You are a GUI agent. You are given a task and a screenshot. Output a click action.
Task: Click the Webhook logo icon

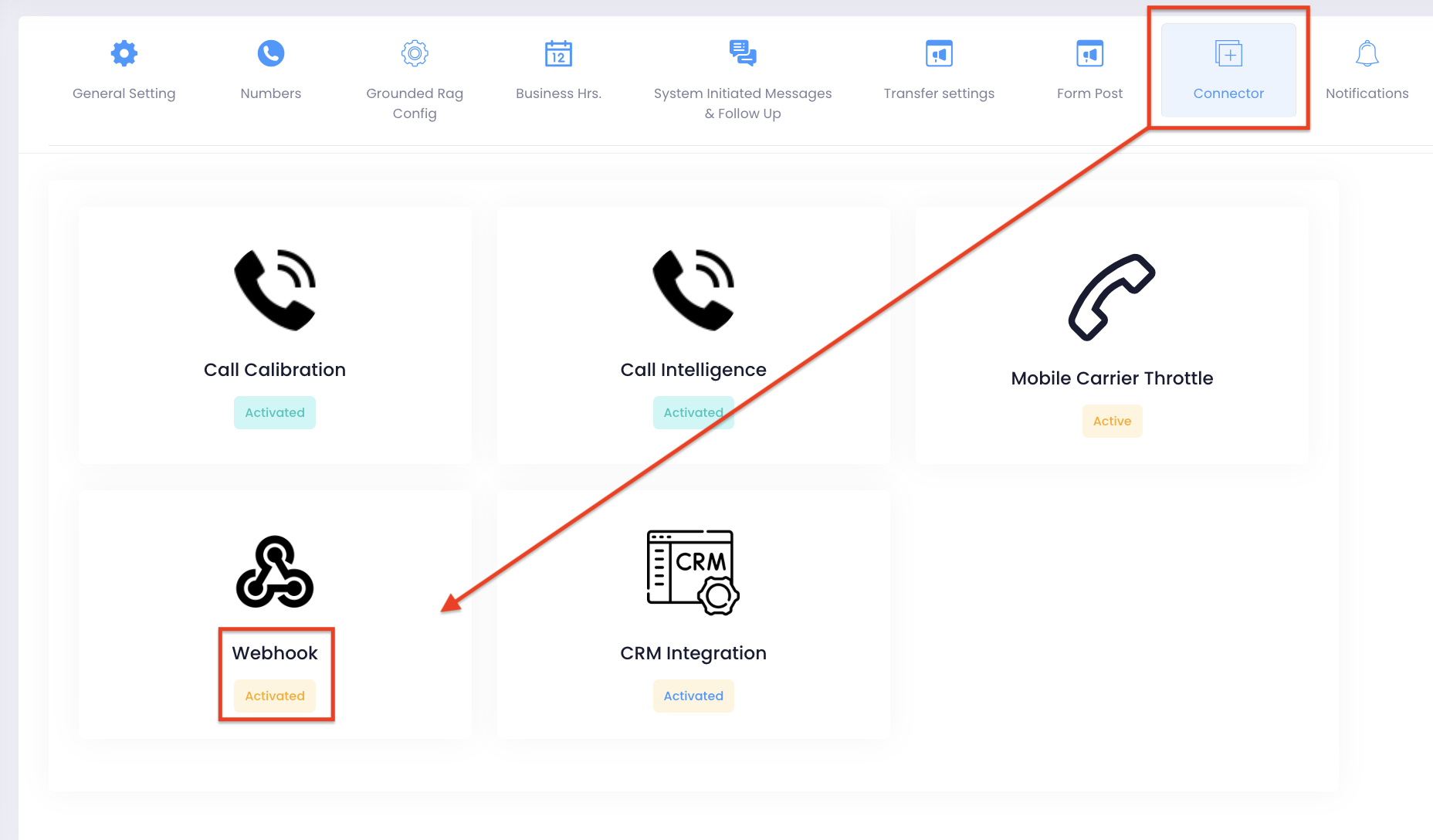coord(275,571)
